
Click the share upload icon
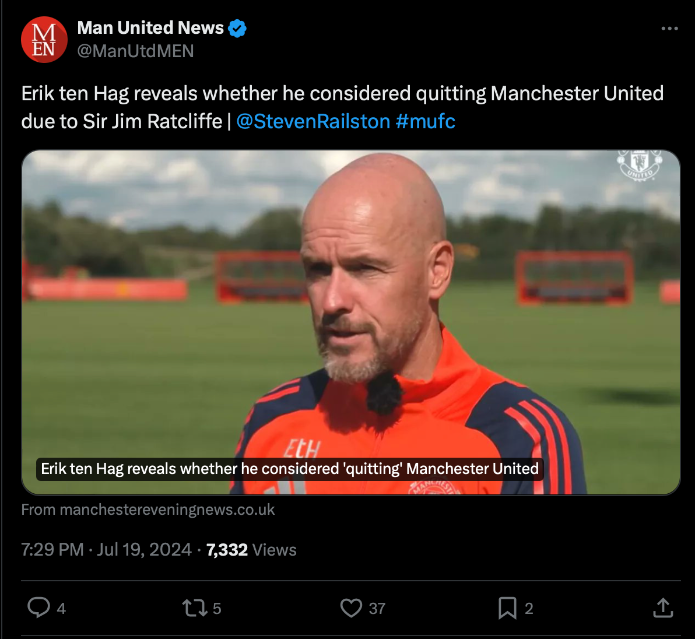point(663,608)
